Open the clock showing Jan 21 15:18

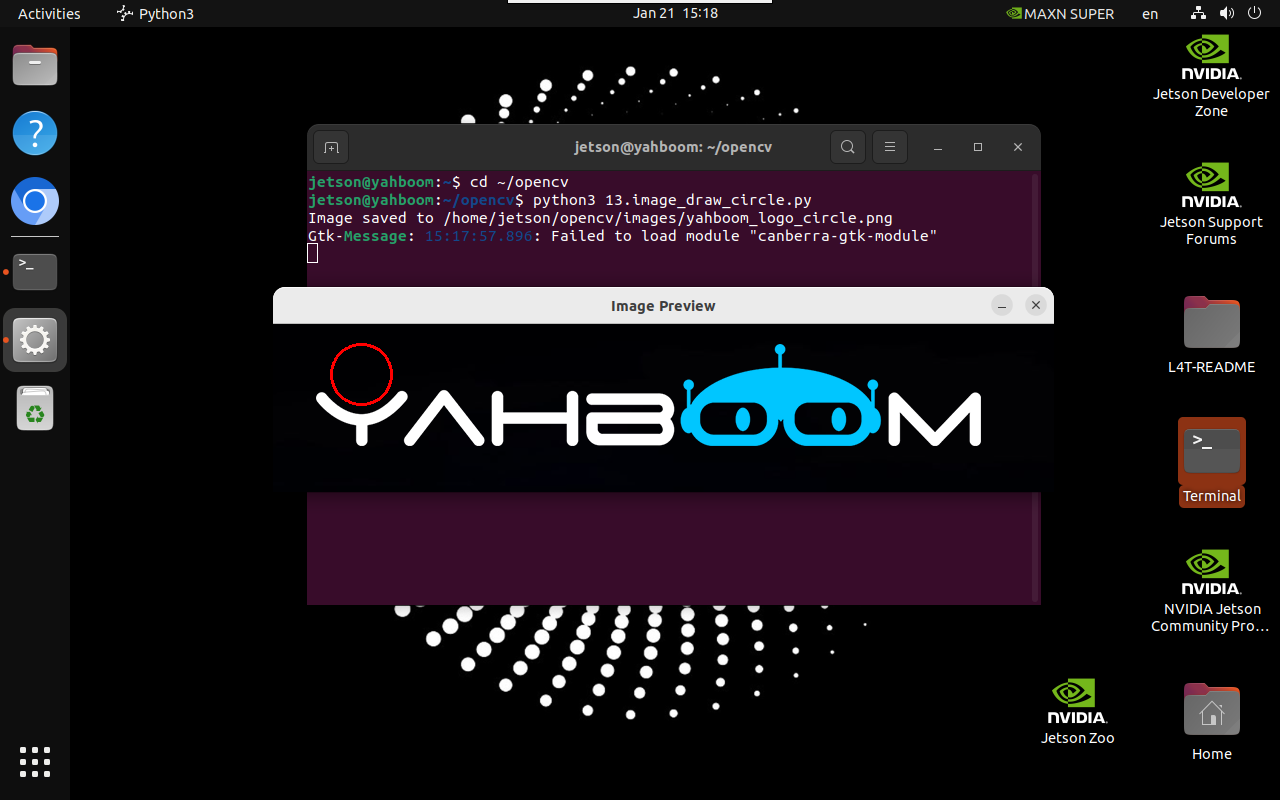[675, 13]
